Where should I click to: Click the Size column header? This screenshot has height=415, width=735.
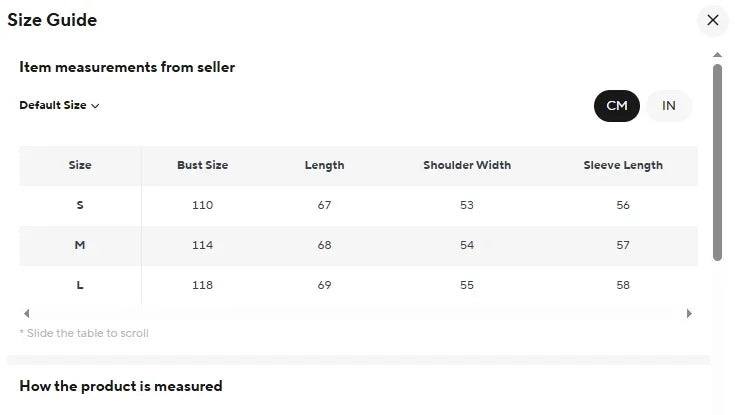pos(80,165)
